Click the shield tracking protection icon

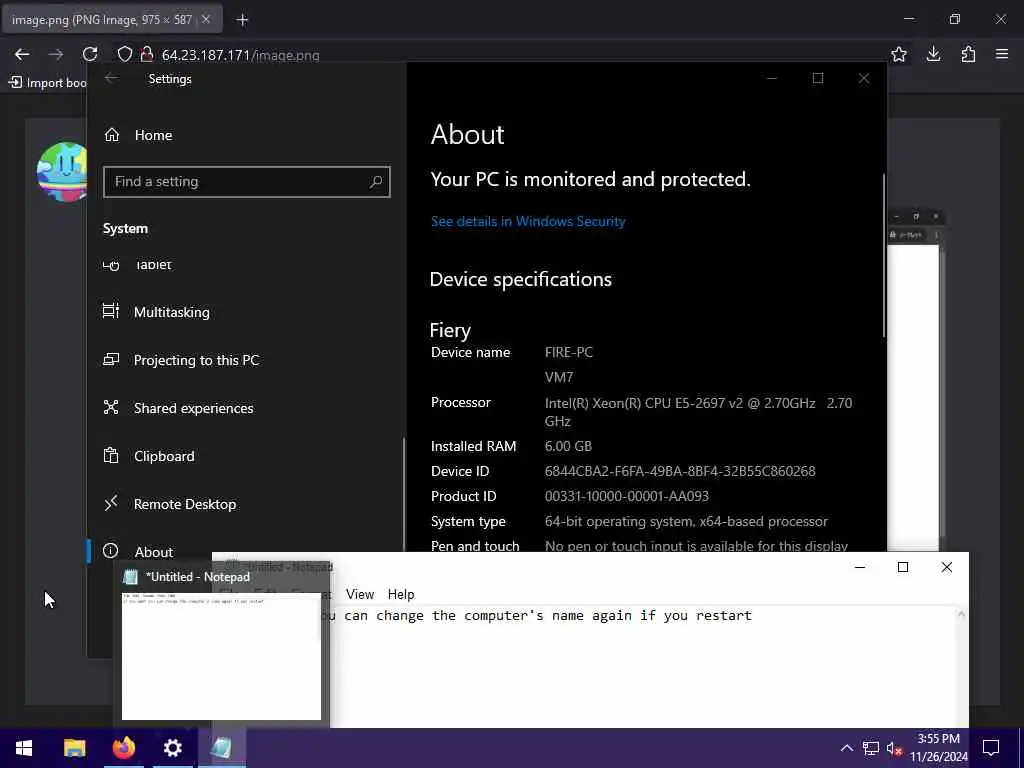click(125, 55)
